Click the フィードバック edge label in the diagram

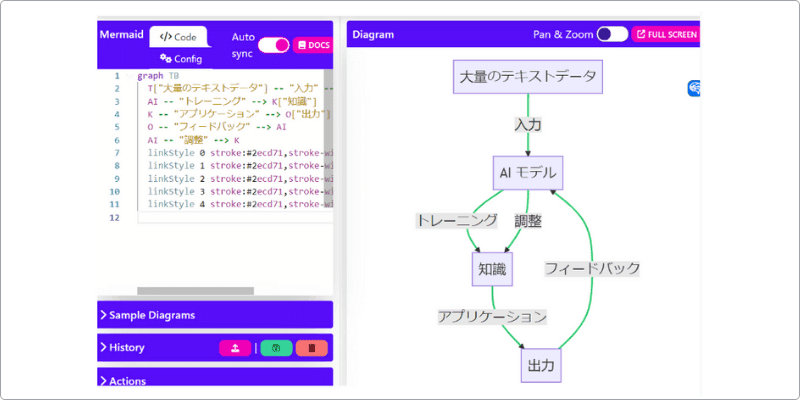[x=592, y=269]
